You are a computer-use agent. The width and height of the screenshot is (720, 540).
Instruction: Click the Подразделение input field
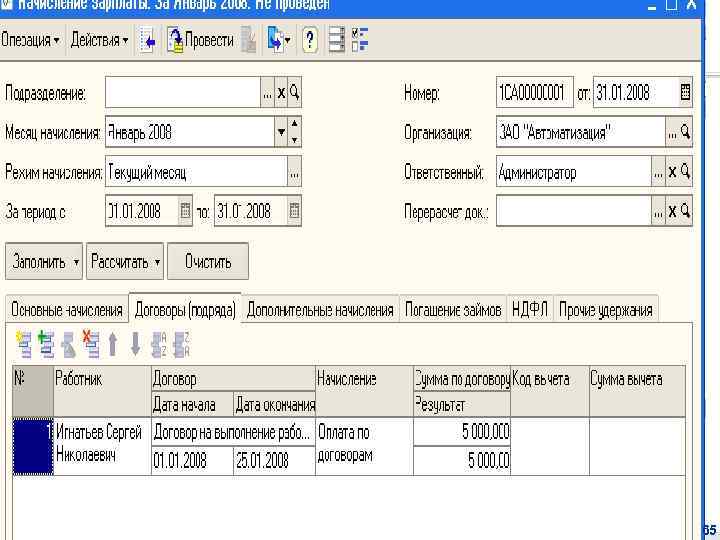[183, 93]
